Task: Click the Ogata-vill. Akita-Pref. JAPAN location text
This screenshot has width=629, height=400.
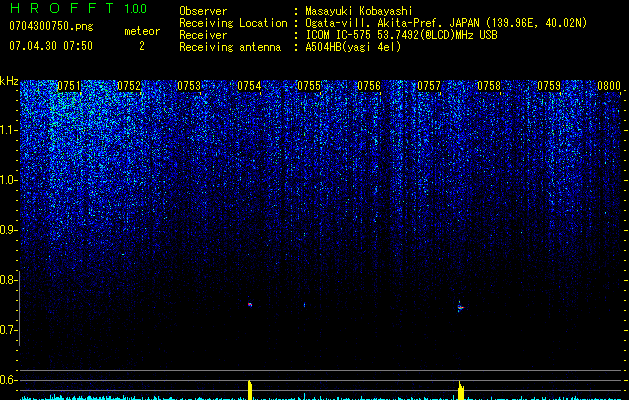Action: pos(446,23)
